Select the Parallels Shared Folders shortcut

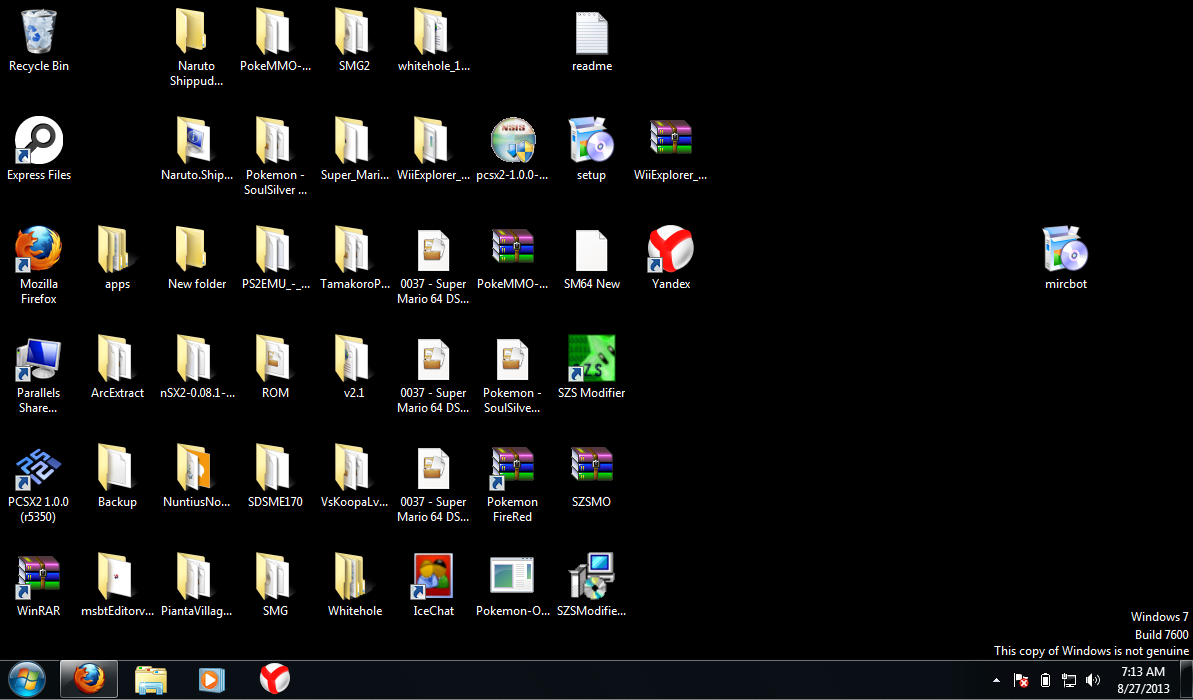click(38, 359)
